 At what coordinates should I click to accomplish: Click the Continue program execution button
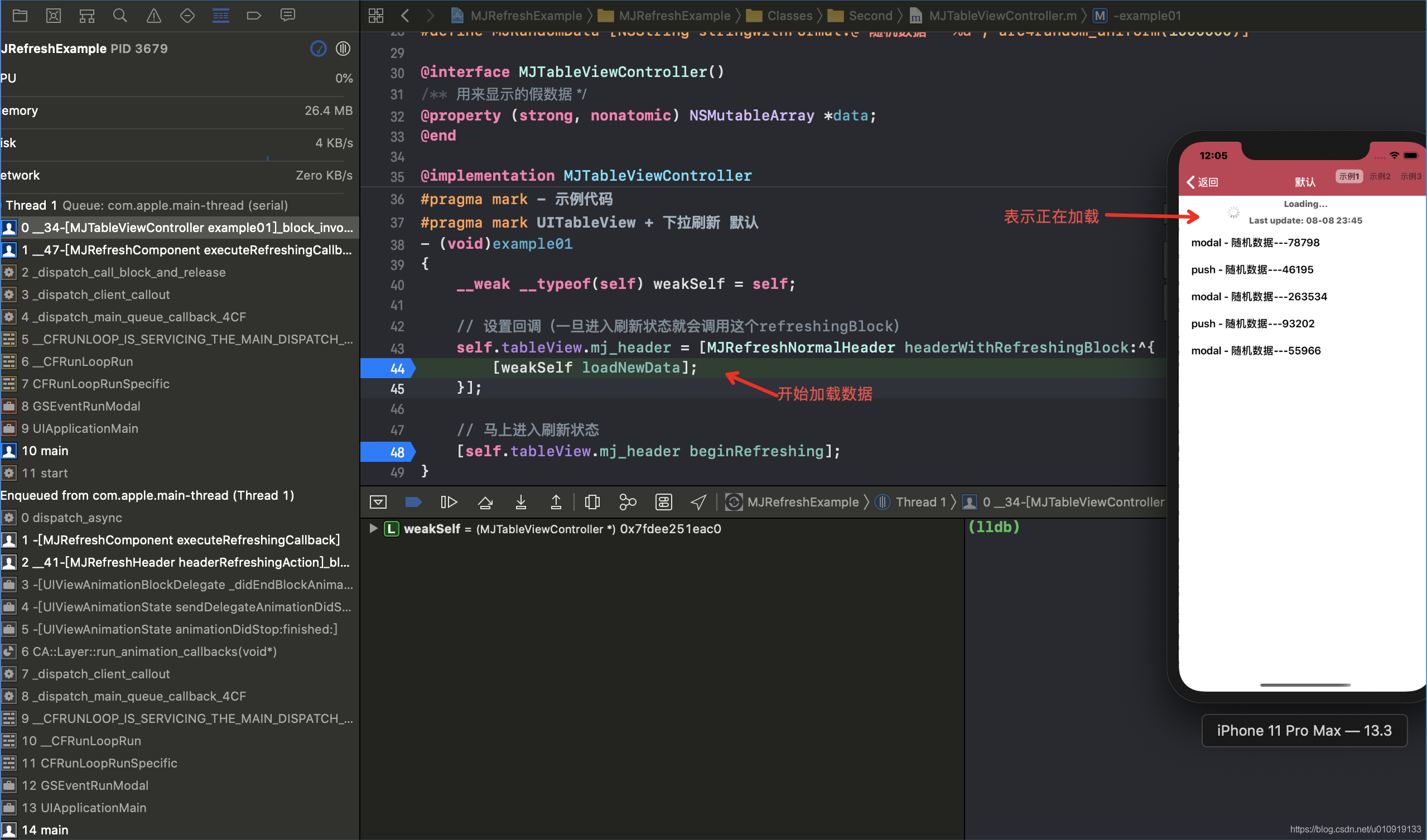point(449,502)
